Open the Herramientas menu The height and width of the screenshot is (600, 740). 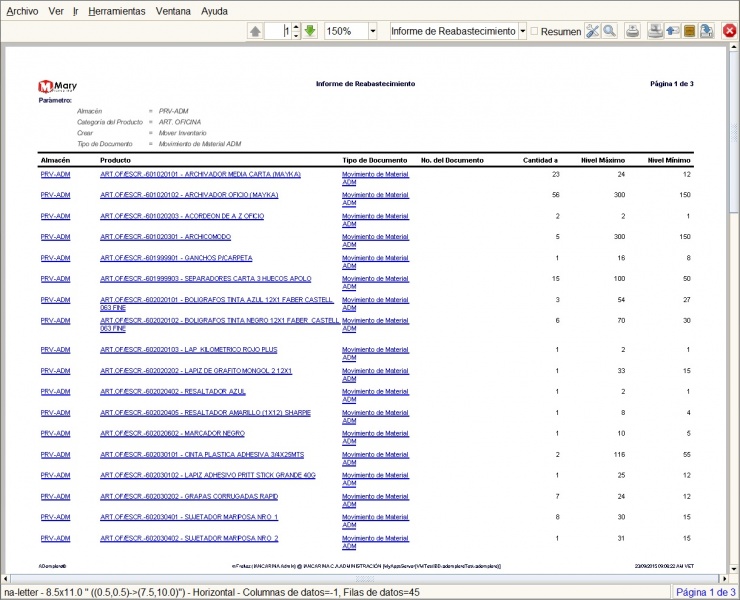tap(117, 11)
